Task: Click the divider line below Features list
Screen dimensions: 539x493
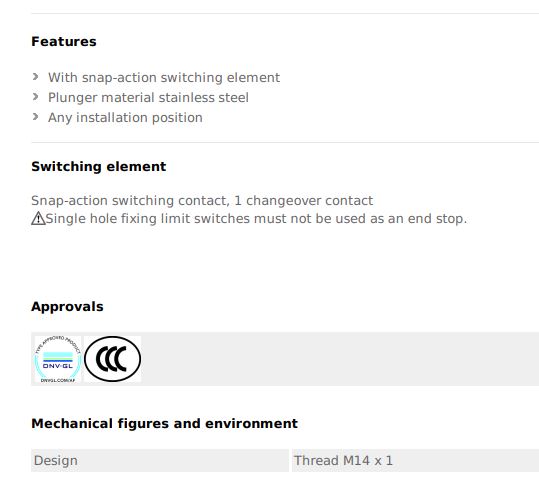Action: point(285,142)
